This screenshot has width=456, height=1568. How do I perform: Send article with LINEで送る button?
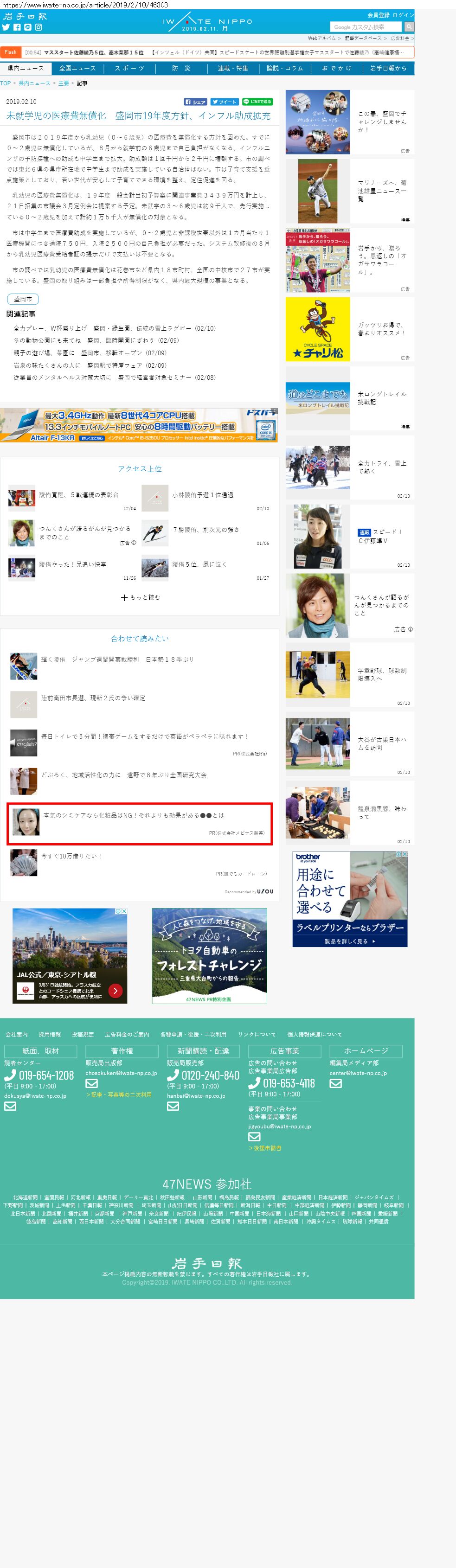(x=257, y=102)
